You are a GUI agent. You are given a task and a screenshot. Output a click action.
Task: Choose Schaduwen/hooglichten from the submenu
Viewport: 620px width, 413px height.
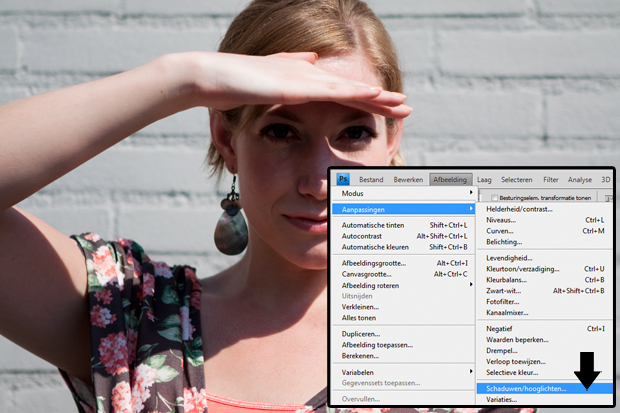(526, 388)
